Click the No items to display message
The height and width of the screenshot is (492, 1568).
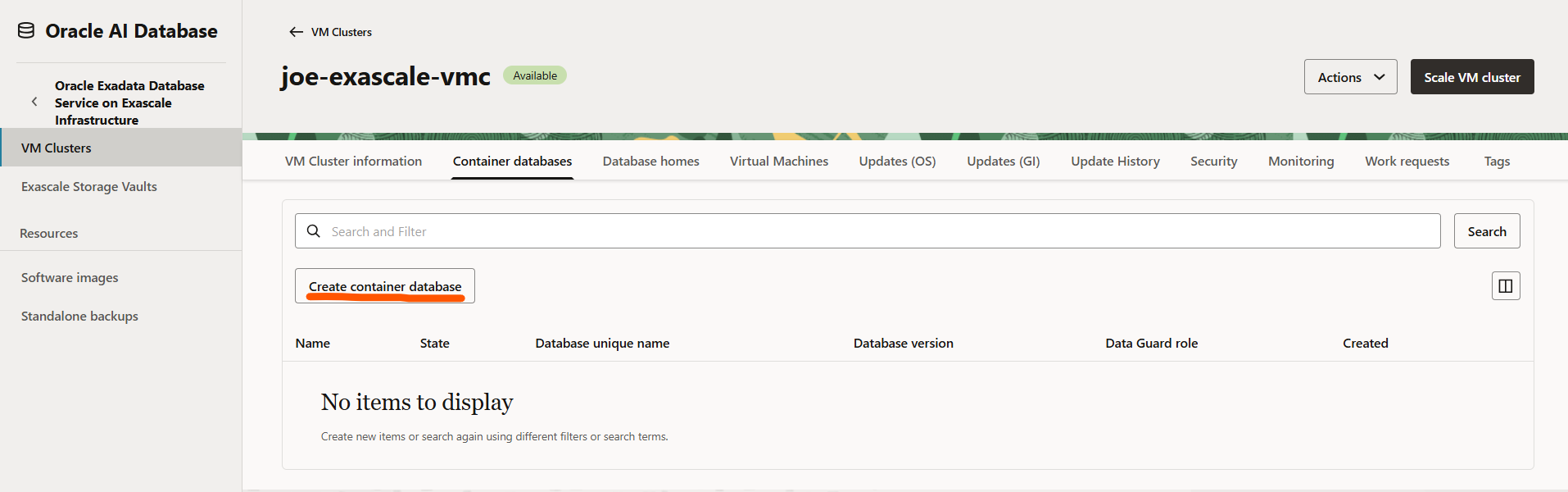coord(417,402)
